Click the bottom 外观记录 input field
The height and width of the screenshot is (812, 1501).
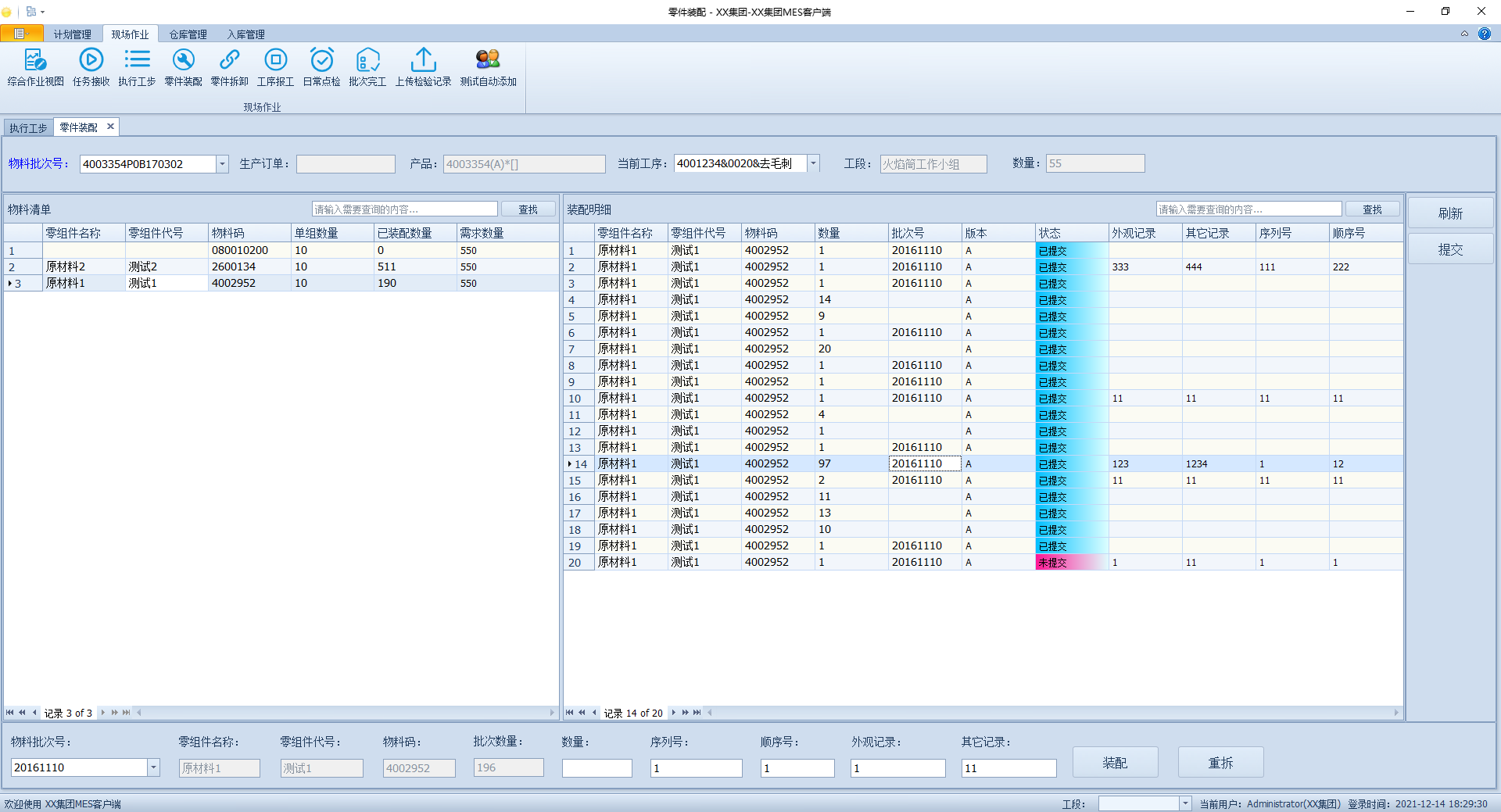tap(897, 768)
